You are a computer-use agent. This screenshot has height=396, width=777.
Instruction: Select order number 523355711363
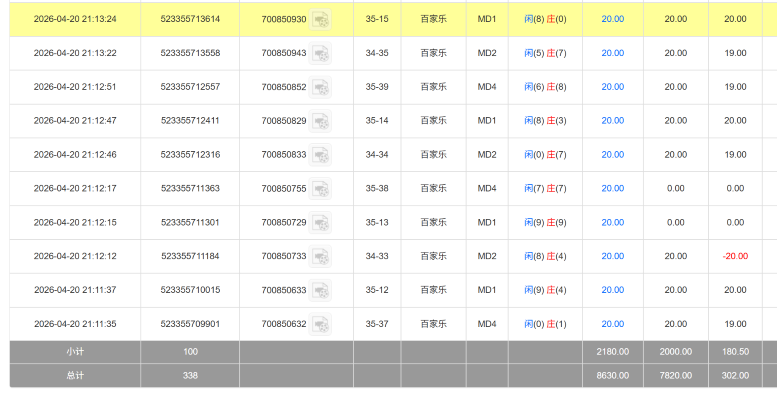190,188
